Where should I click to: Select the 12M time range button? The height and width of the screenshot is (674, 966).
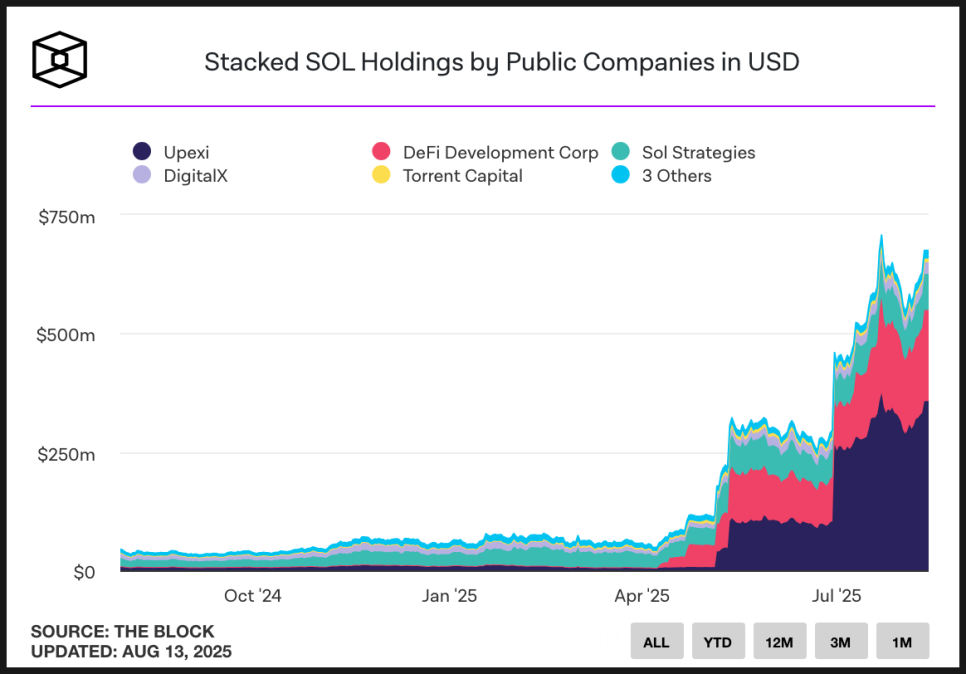tap(779, 641)
